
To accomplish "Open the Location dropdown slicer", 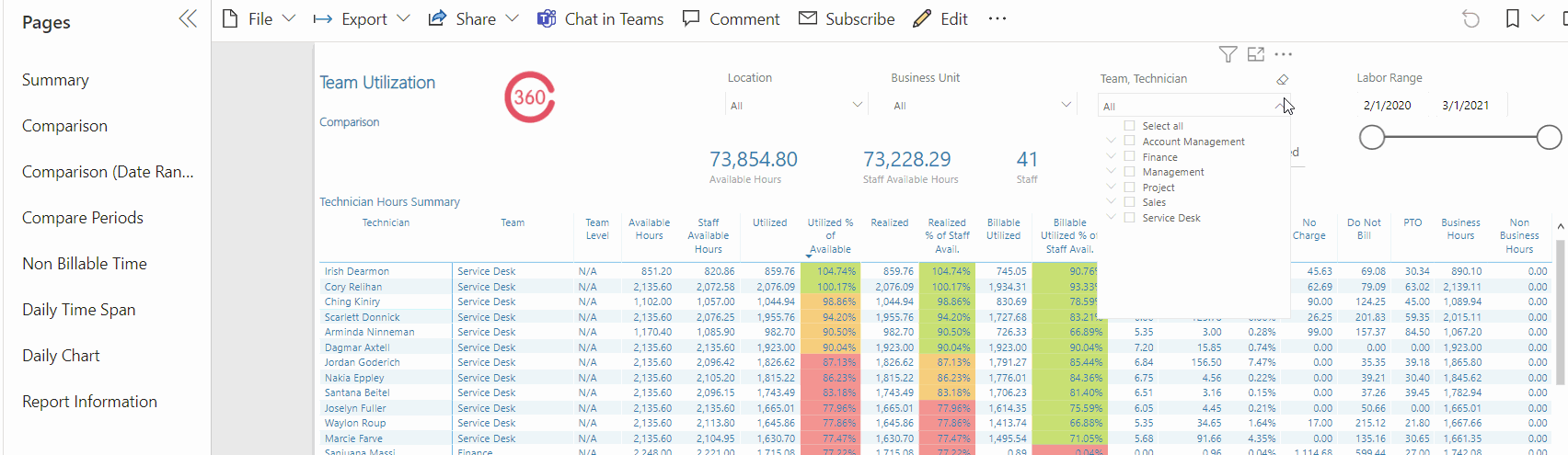I will [x=796, y=106].
